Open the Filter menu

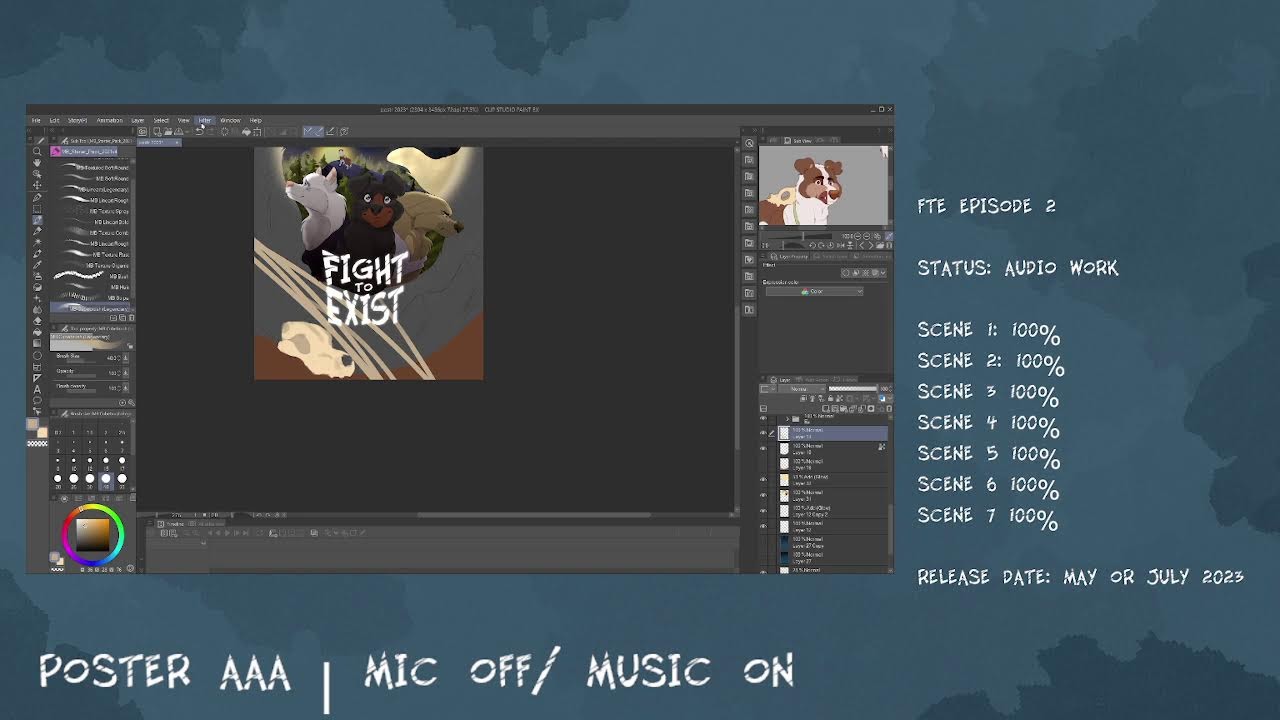pyautogui.click(x=205, y=120)
